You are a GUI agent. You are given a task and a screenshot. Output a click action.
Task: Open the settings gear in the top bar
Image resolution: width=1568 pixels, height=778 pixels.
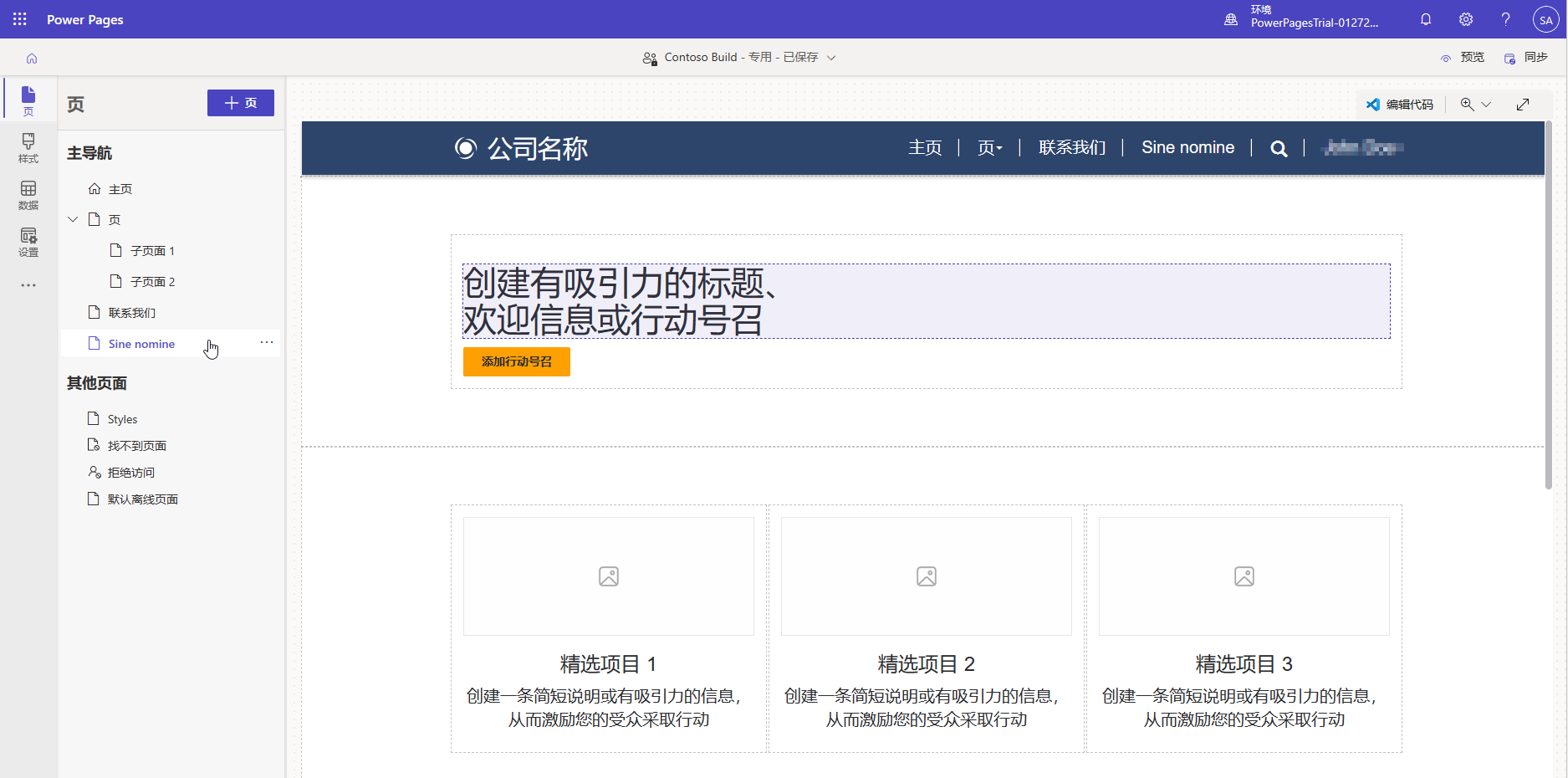[1466, 18]
